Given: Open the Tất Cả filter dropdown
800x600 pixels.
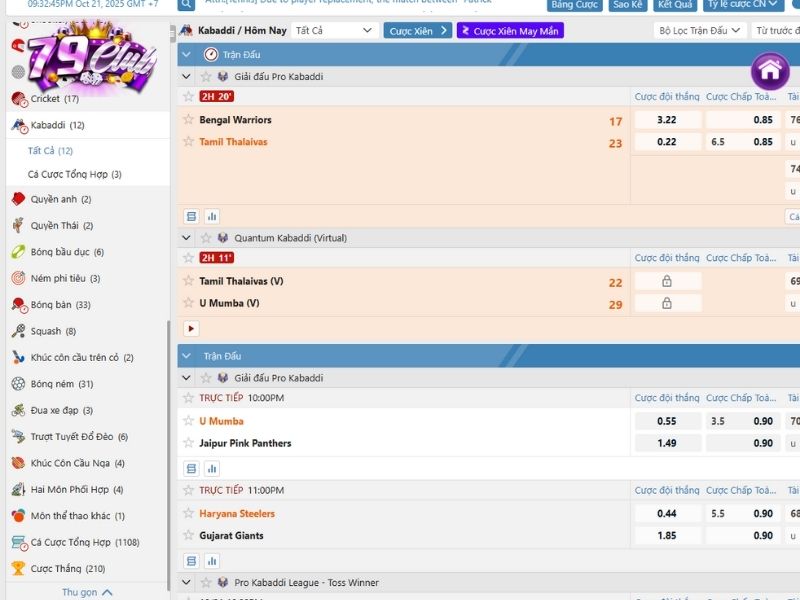Looking at the screenshot, I should click(x=334, y=31).
